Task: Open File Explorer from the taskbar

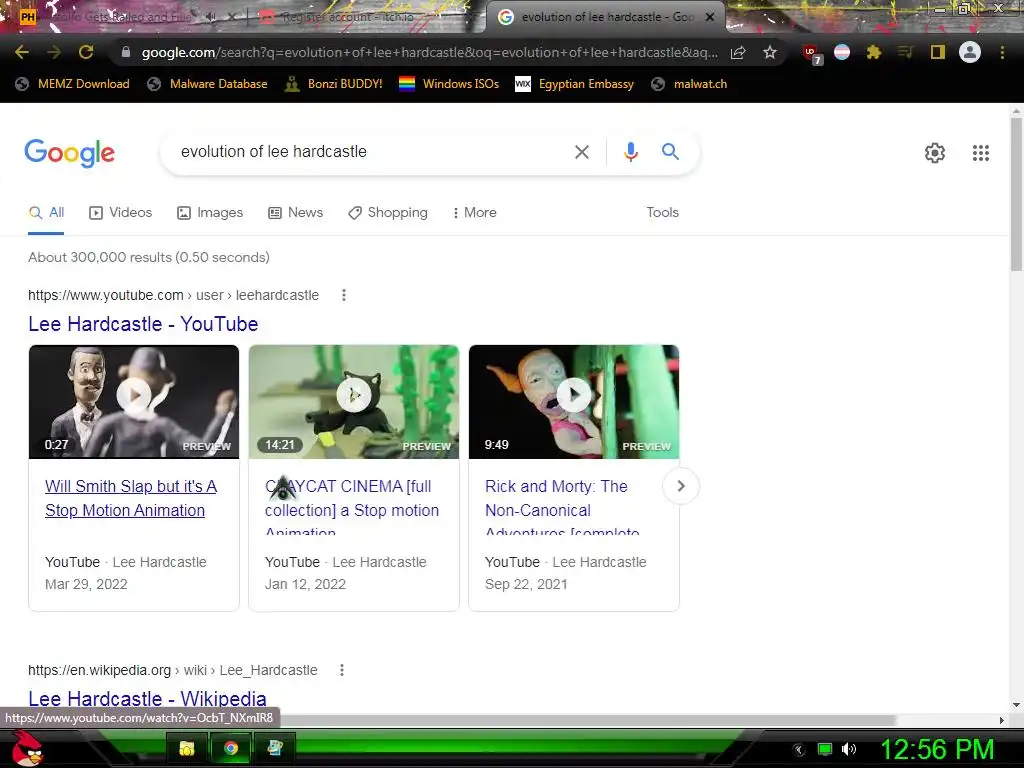Action: coord(186,748)
